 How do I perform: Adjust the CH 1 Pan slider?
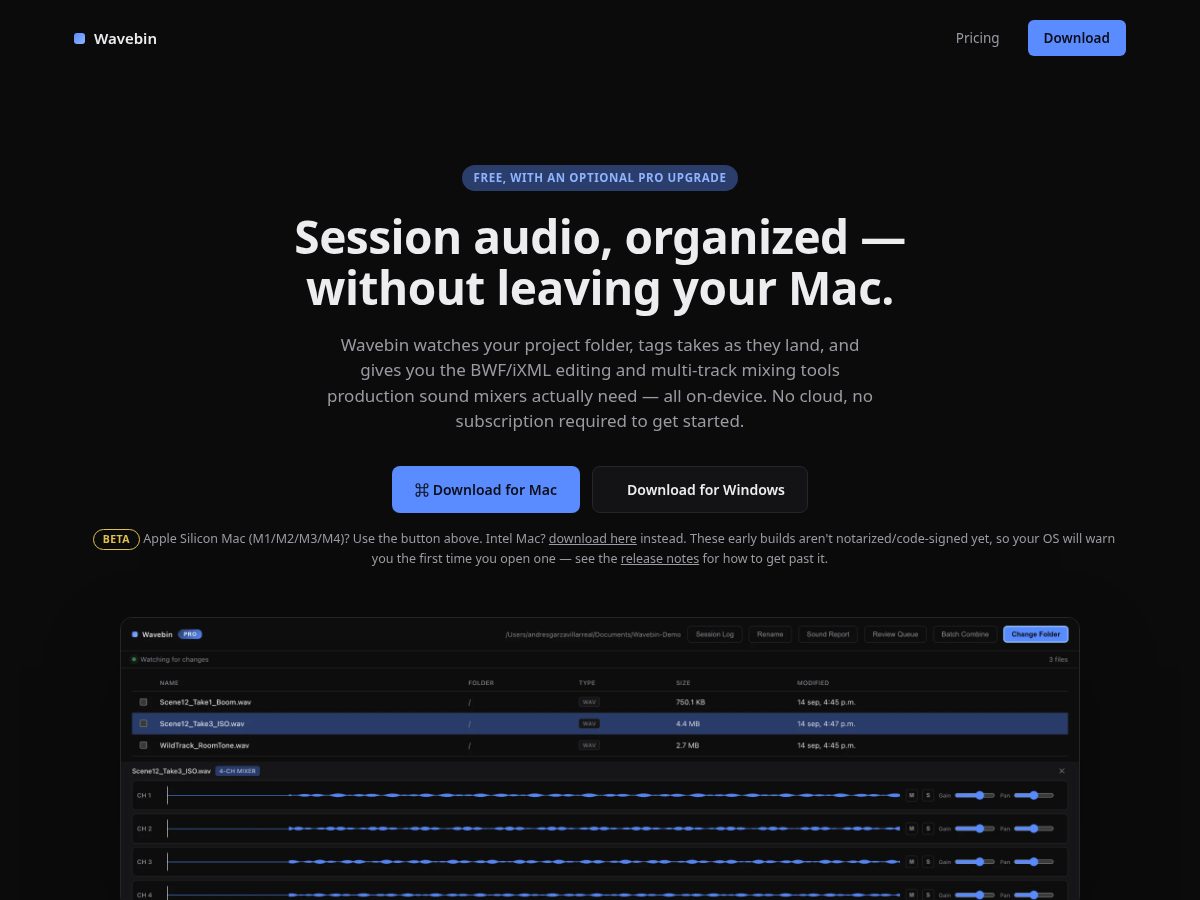pos(1034,796)
